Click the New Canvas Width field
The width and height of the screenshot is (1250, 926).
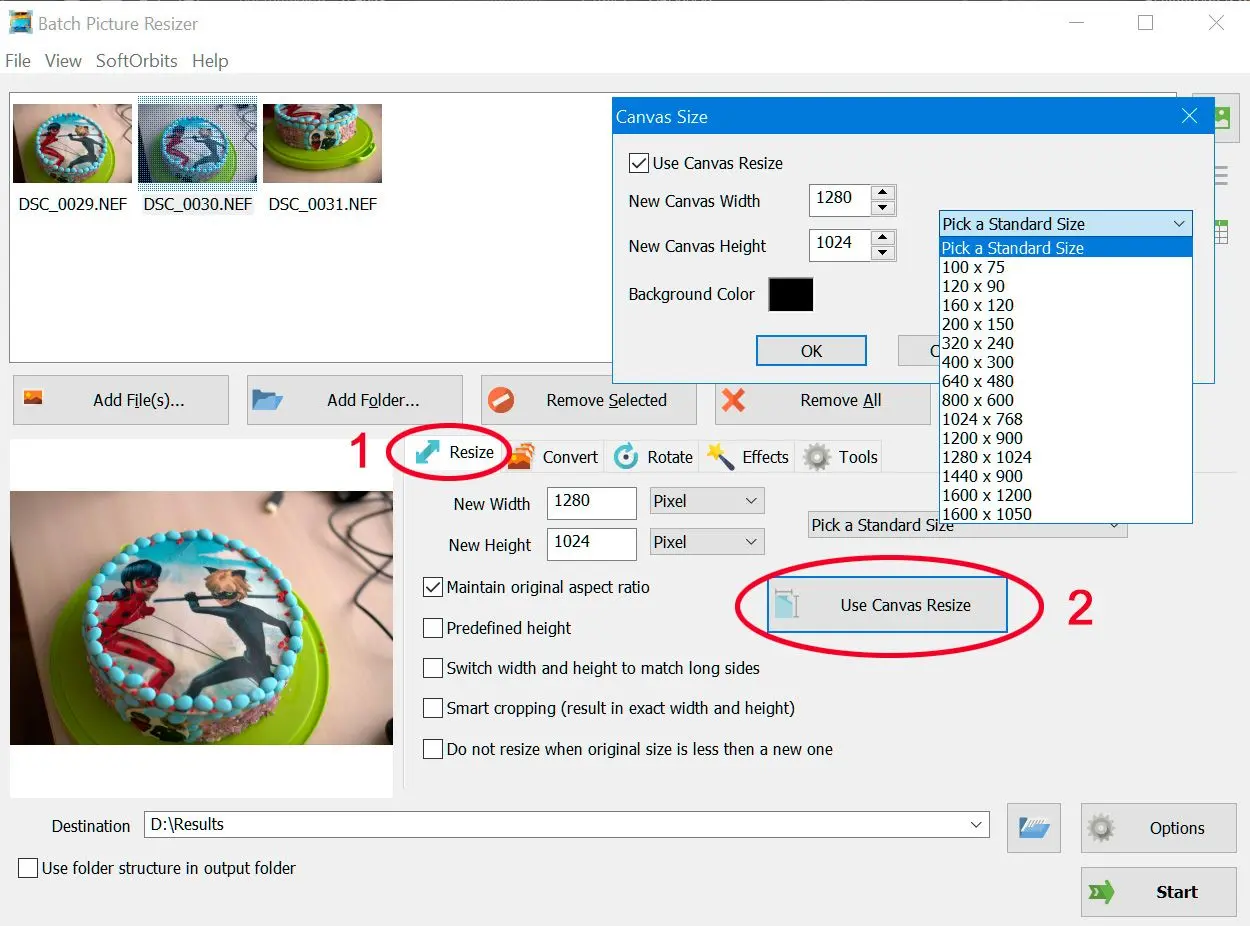tap(840, 200)
